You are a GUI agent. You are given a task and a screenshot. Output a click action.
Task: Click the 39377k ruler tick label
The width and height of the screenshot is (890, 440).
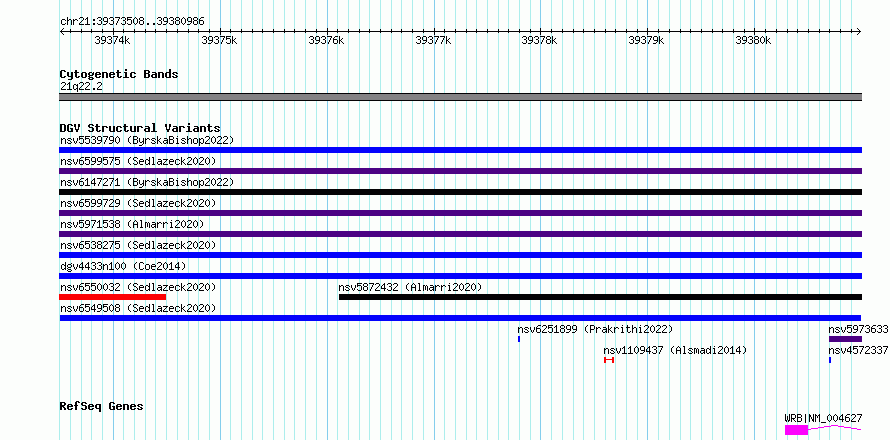433,40
